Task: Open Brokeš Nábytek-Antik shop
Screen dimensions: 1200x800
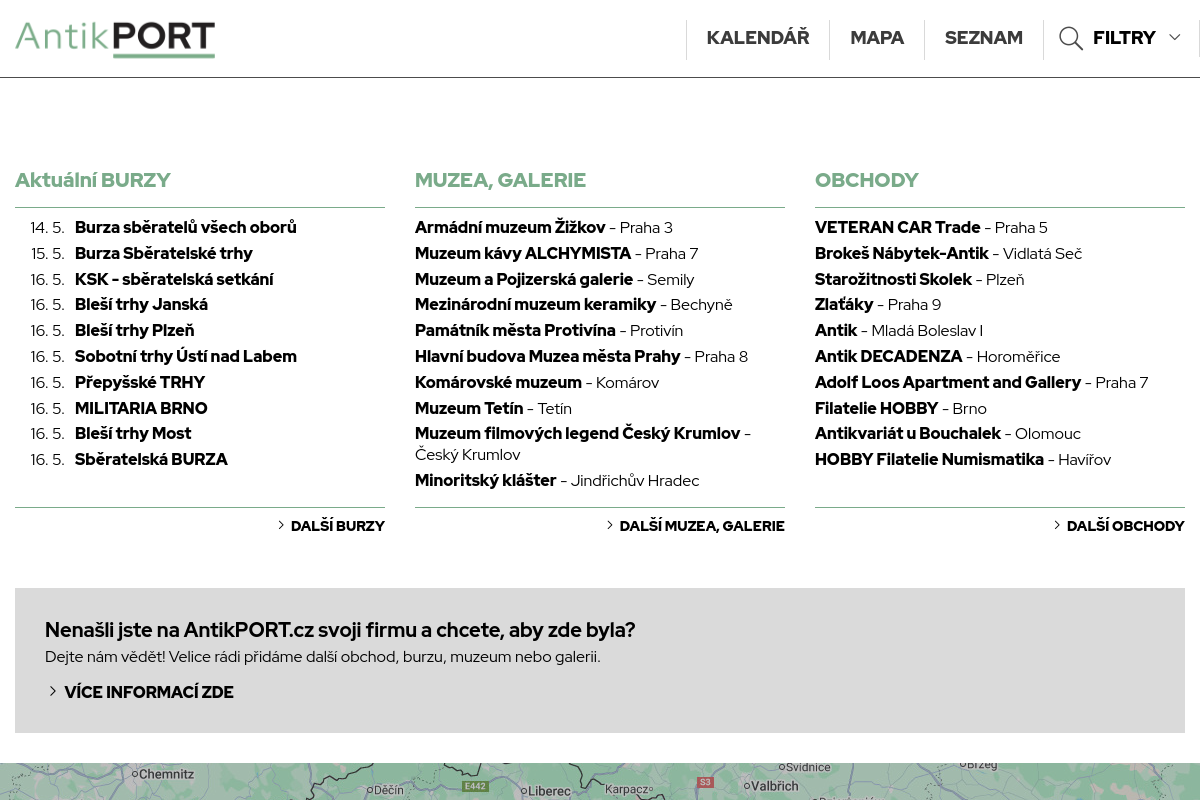Action: (x=901, y=254)
